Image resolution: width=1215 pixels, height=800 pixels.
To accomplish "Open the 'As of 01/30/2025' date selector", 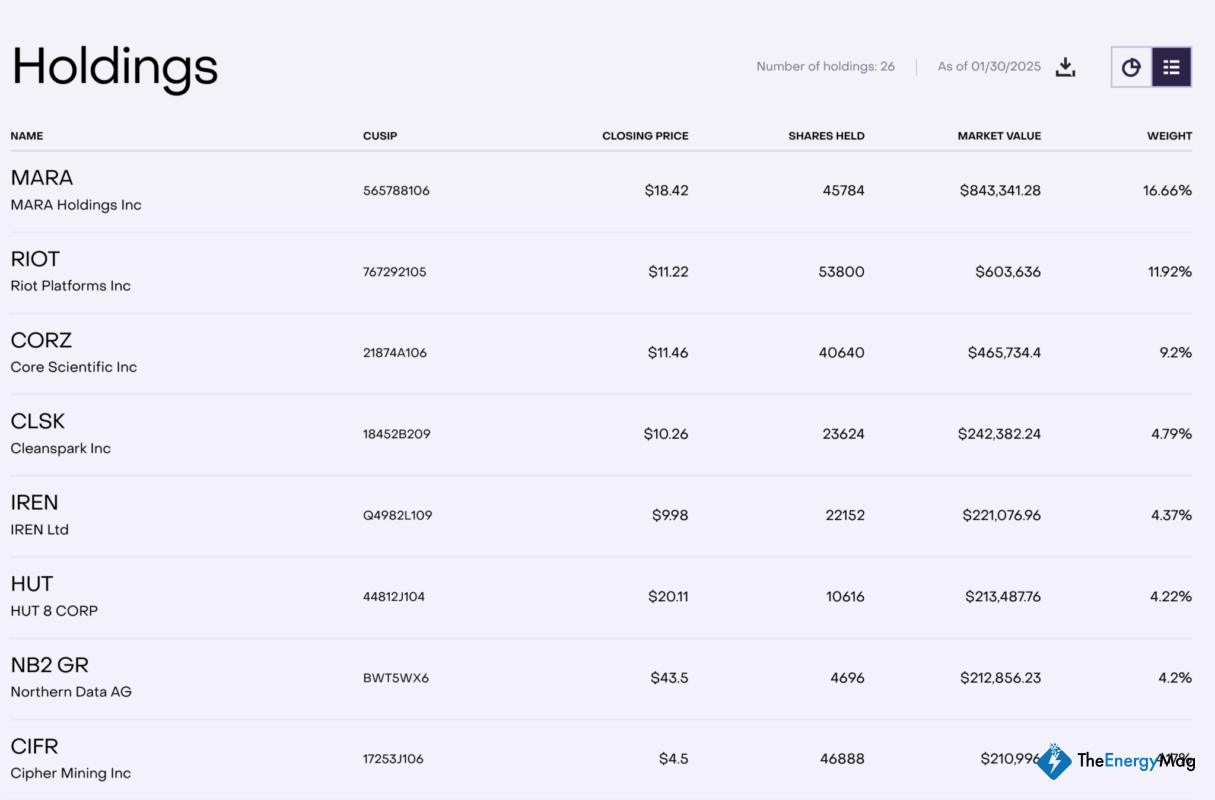I will click(991, 67).
